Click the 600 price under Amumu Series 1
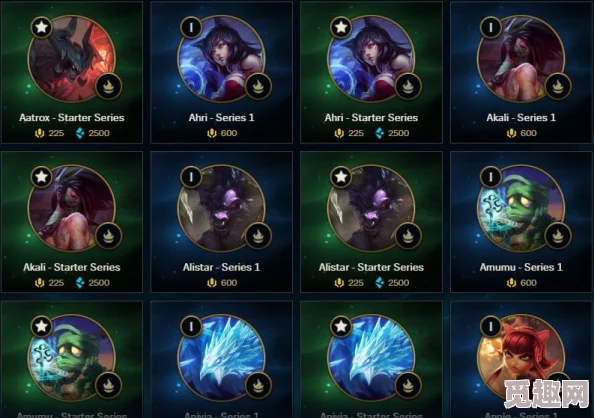 pos(528,283)
